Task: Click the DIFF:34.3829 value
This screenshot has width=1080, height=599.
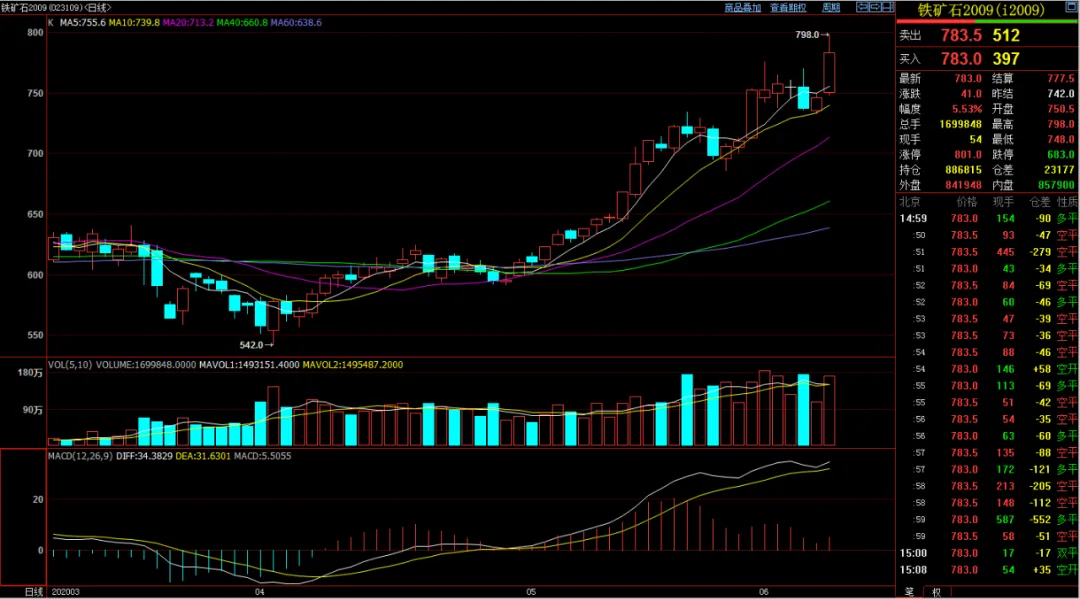Action: coord(144,456)
